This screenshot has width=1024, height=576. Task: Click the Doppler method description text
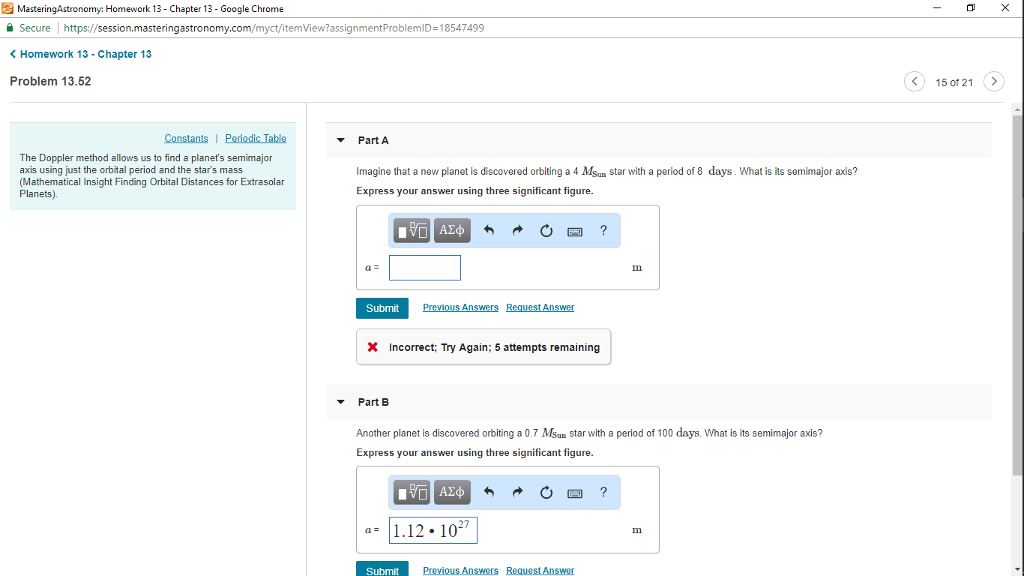[x=152, y=176]
